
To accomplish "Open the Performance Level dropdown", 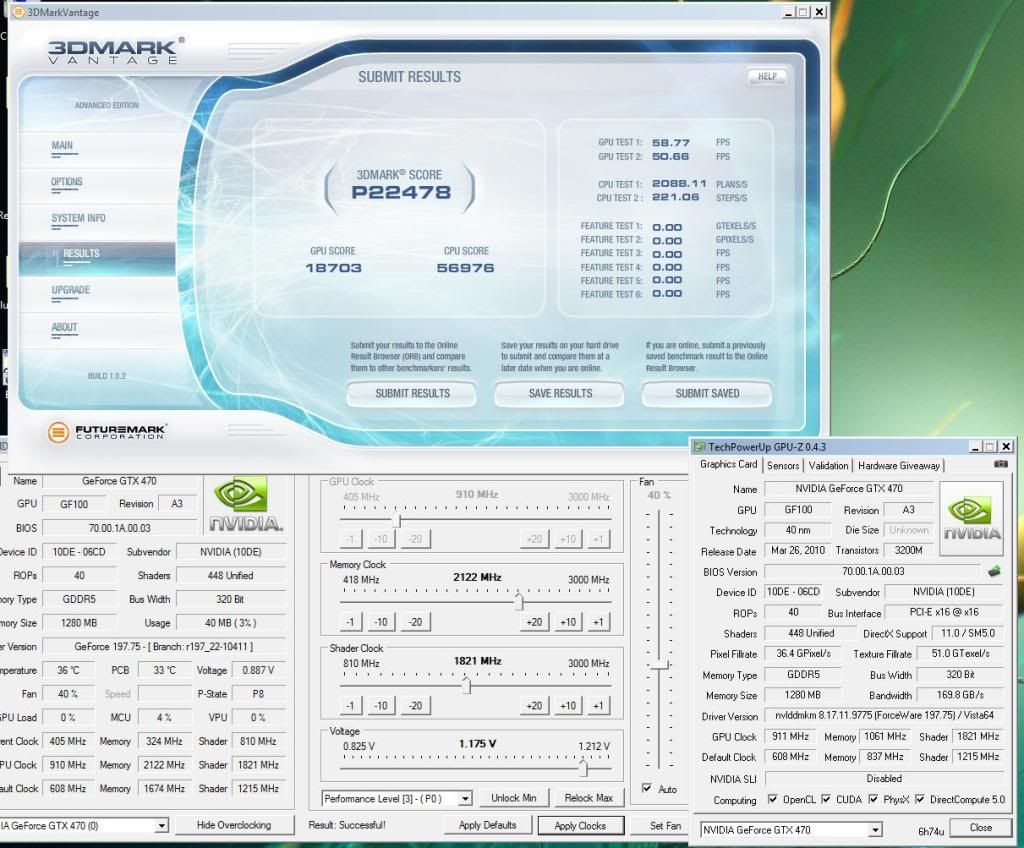I will click(x=464, y=798).
